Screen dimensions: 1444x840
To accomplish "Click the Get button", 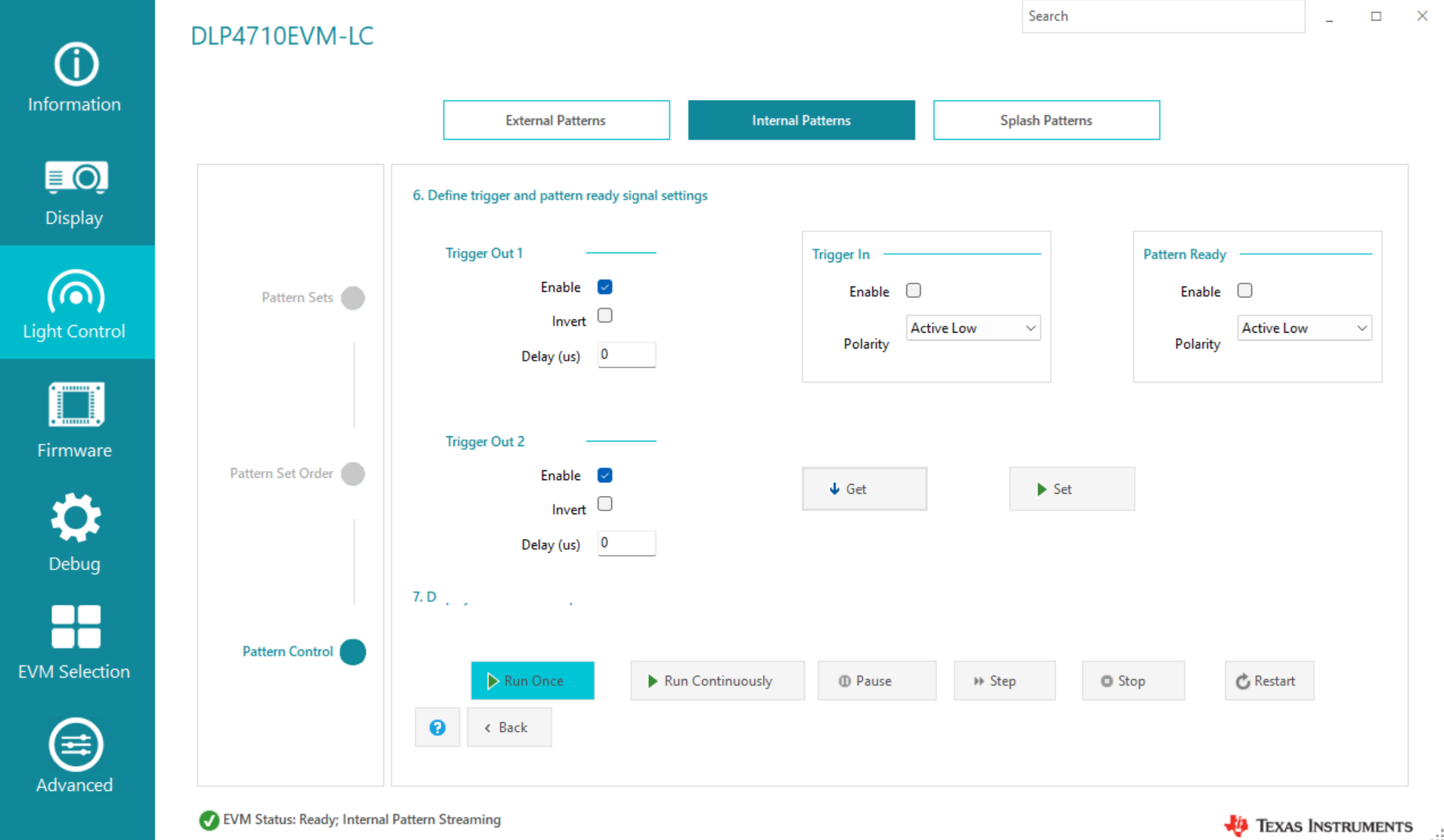I will pyautogui.click(x=865, y=489).
